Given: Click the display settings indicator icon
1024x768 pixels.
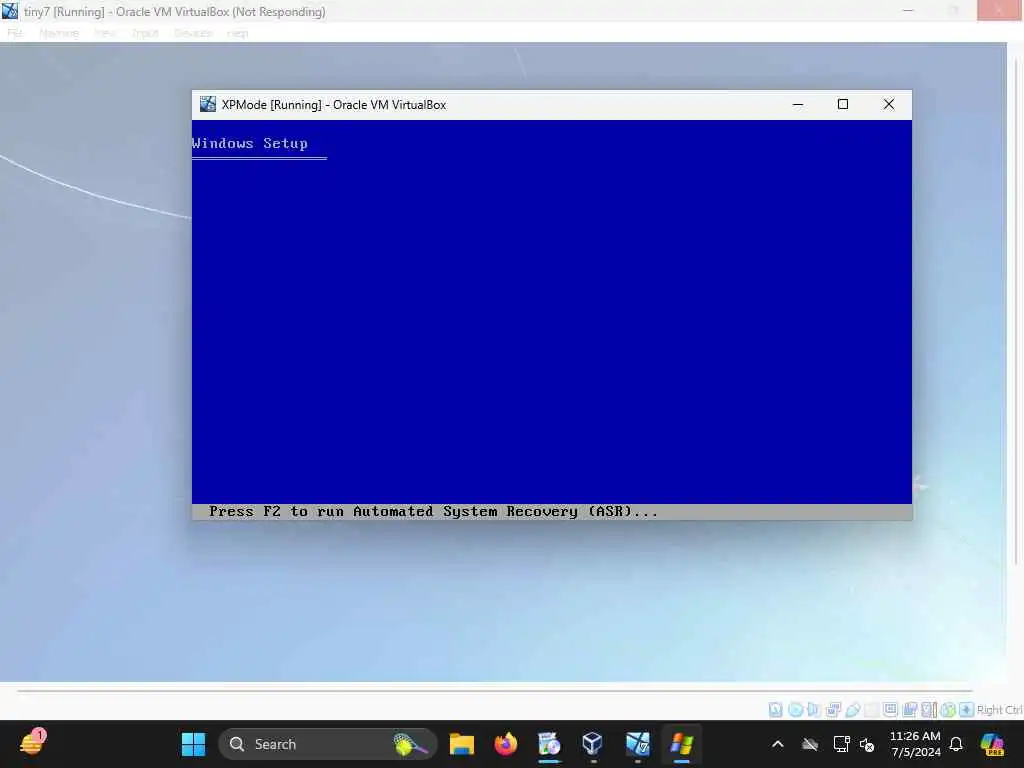Looking at the screenshot, I should pos(890,709).
